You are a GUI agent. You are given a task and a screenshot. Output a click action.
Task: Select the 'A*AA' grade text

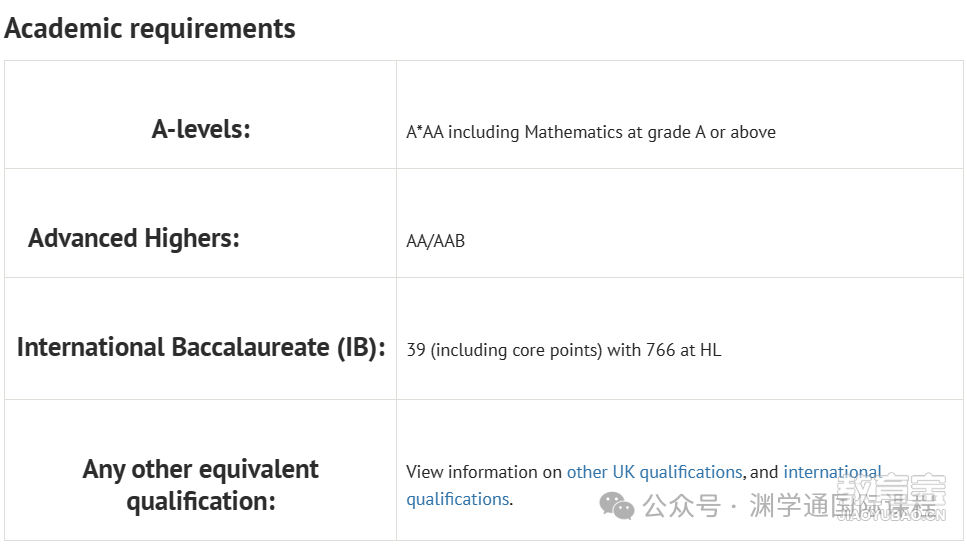click(x=425, y=132)
